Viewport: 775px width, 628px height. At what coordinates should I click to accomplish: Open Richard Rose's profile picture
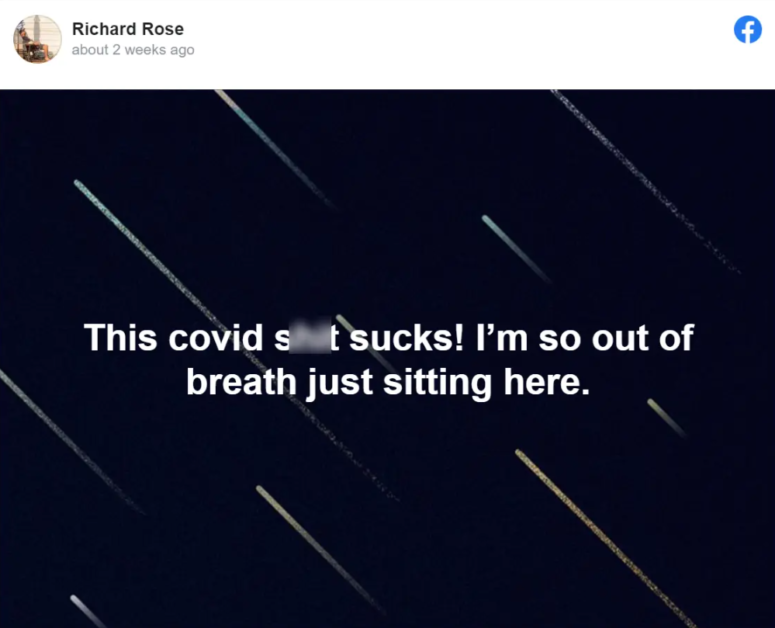coord(38,39)
